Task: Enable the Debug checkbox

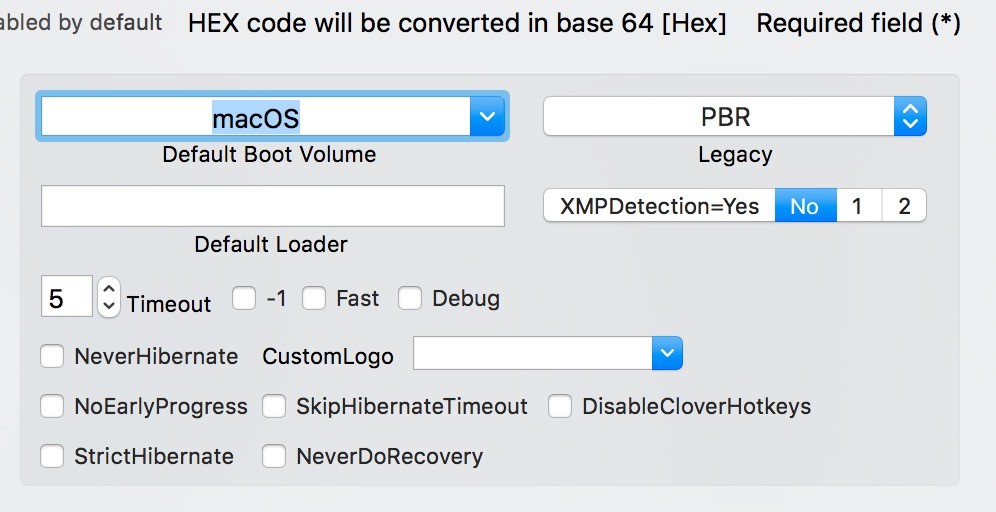Action: point(410,298)
